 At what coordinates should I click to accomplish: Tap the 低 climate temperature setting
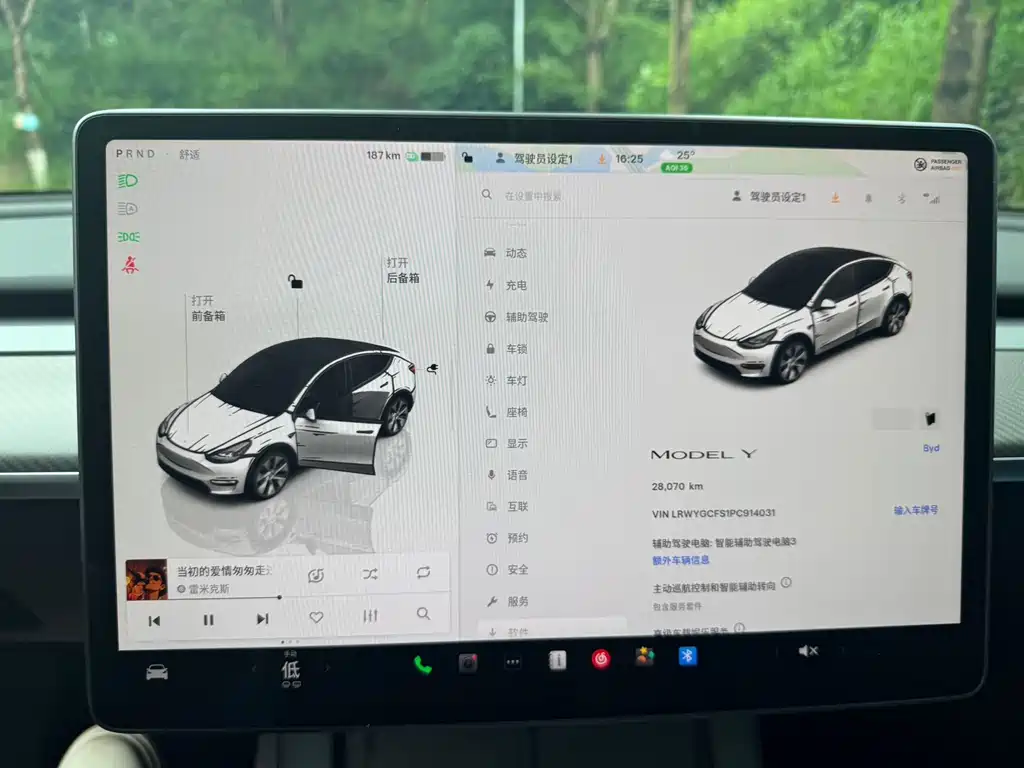[291, 669]
